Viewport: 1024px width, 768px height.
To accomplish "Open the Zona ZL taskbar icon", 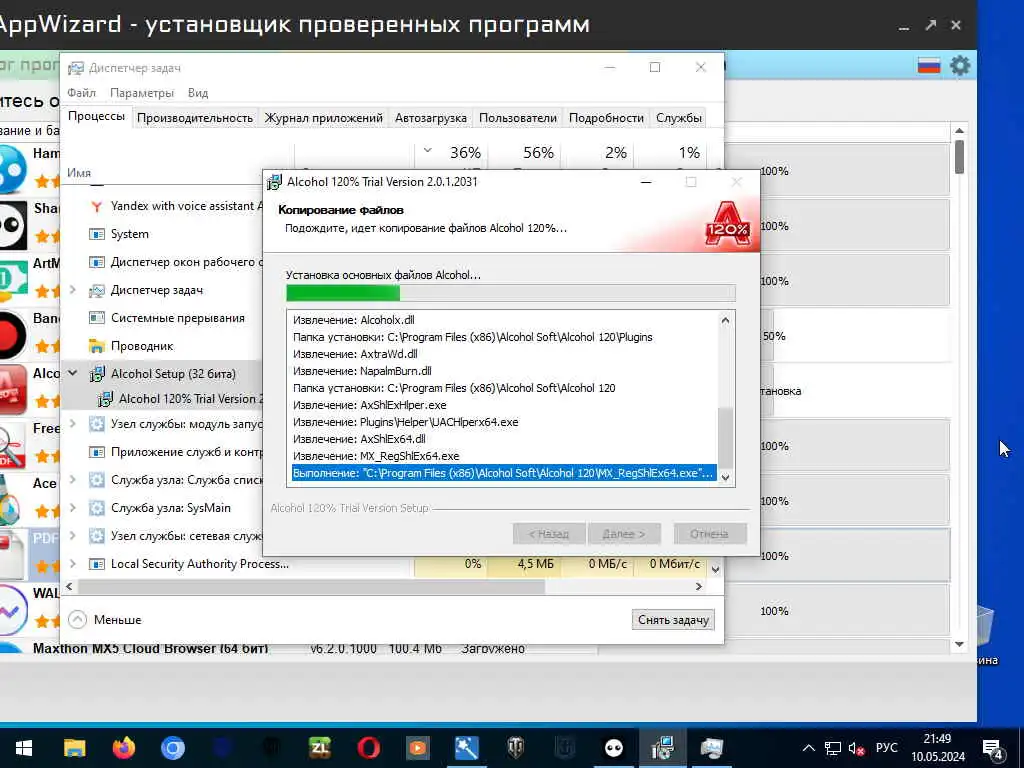I will (x=320, y=748).
